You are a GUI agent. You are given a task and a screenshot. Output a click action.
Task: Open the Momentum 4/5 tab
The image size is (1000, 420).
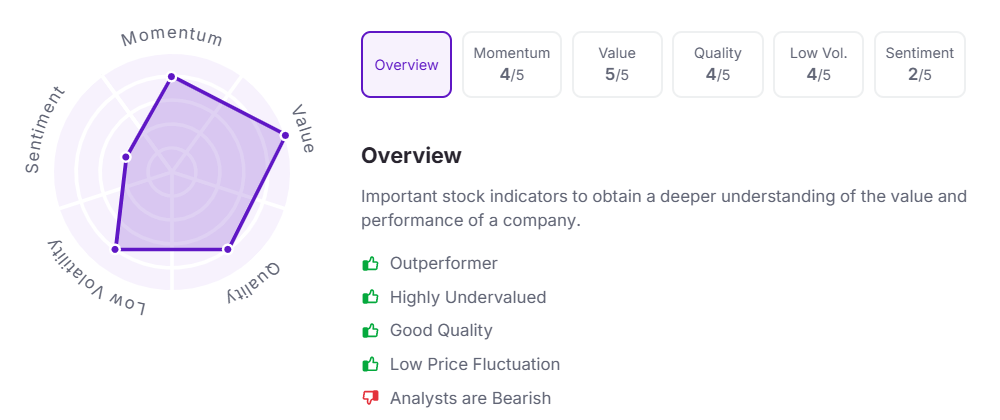click(x=512, y=65)
